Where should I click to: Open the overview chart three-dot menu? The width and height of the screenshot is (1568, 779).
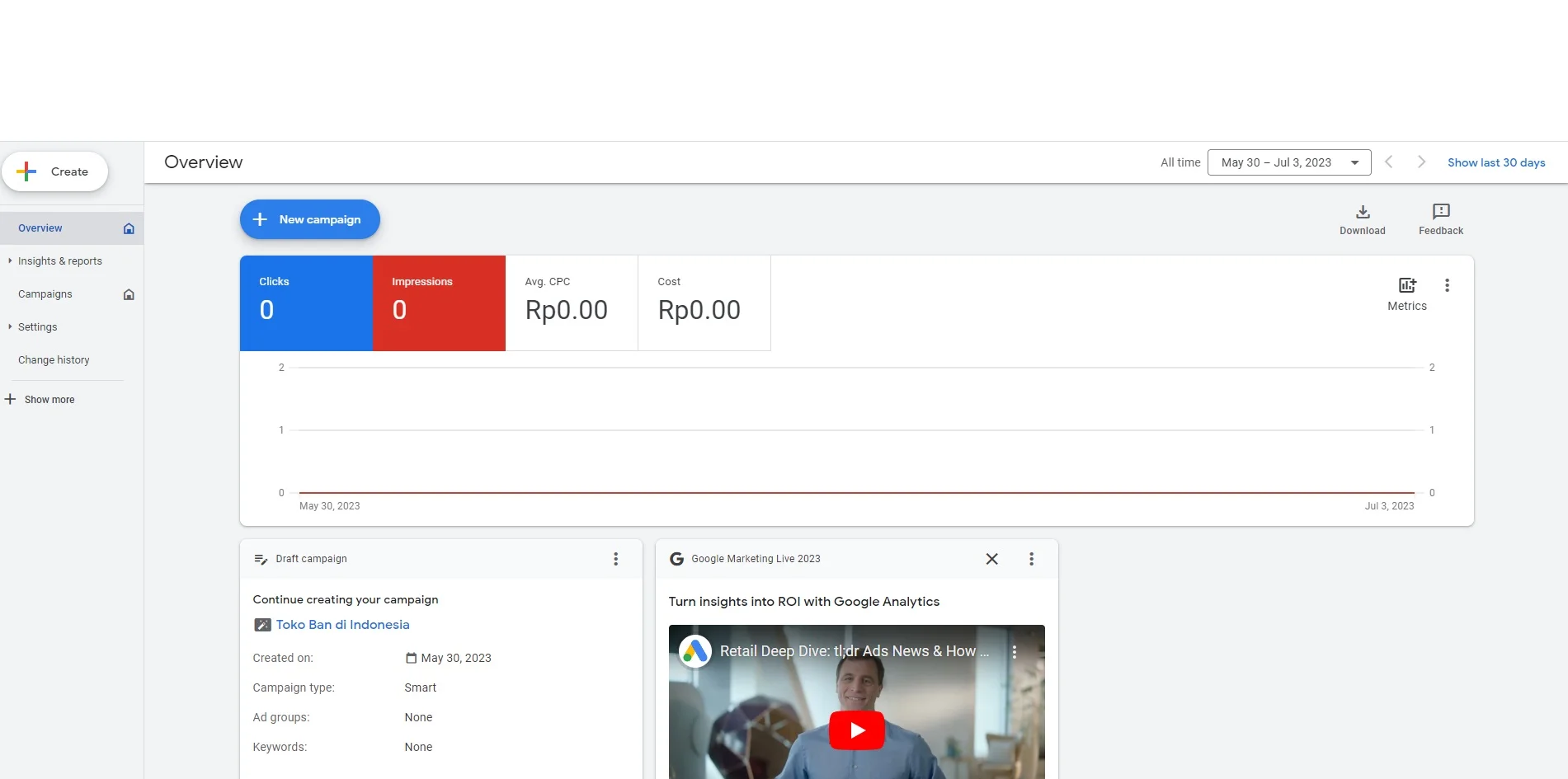(x=1446, y=285)
